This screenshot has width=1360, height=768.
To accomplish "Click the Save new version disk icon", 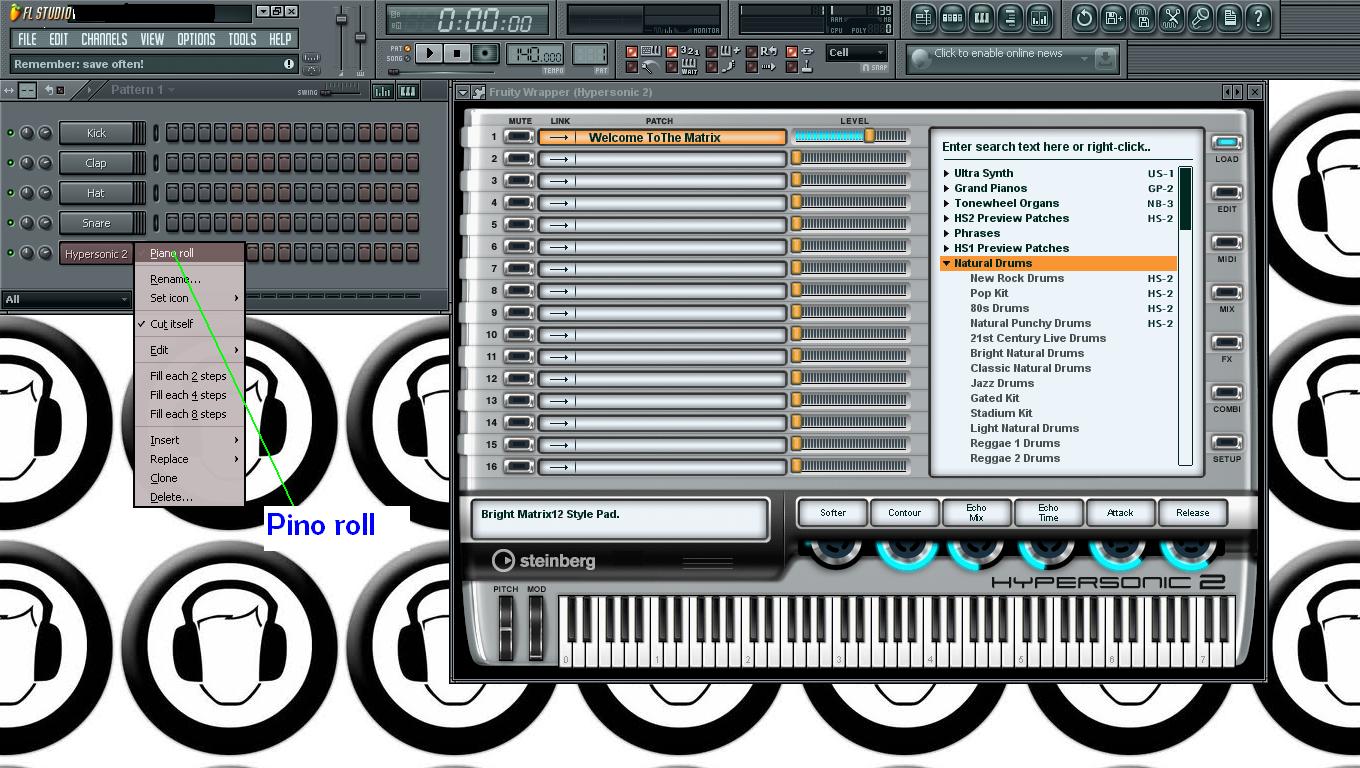I will [1113, 18].
